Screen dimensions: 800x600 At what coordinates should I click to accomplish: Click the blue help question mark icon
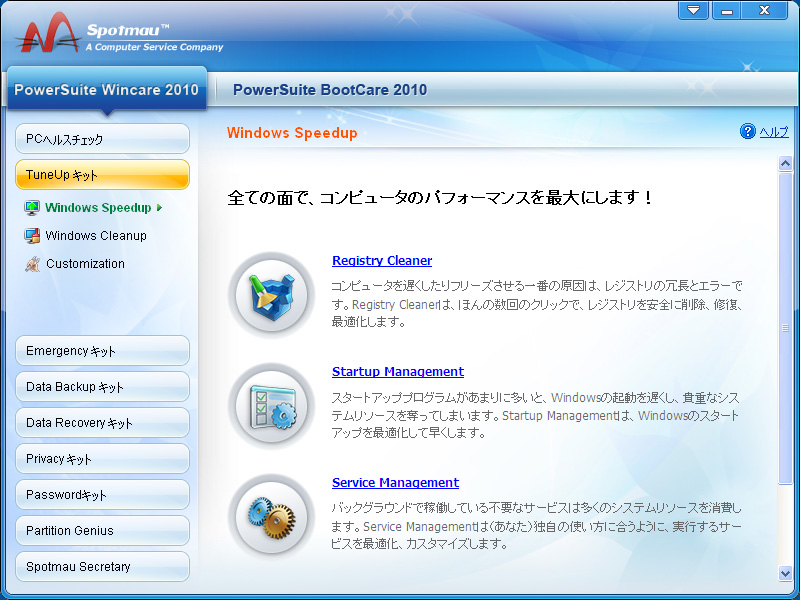[x=747, y=132]
